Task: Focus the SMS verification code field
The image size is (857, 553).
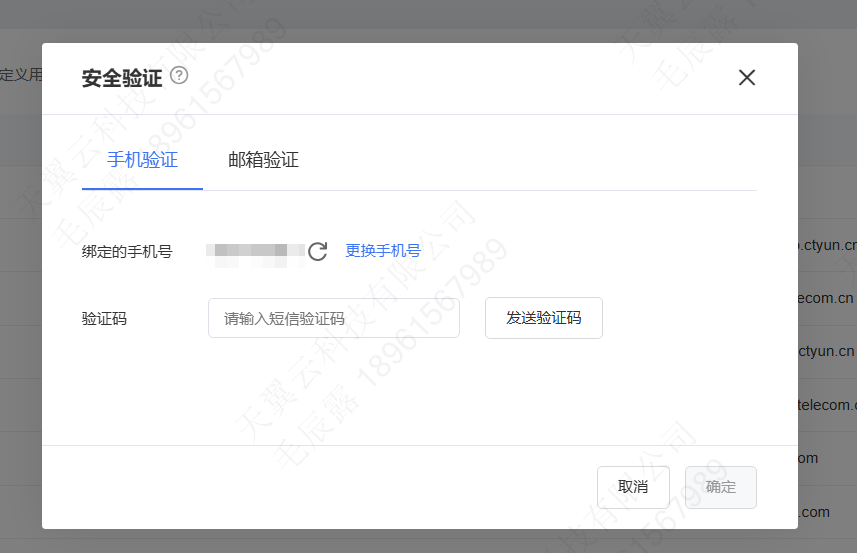Action: [x=333, y=318]
